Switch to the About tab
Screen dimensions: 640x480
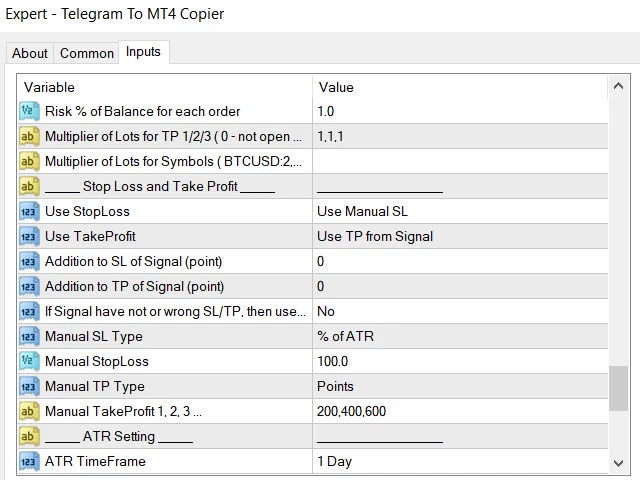[30, 53]
